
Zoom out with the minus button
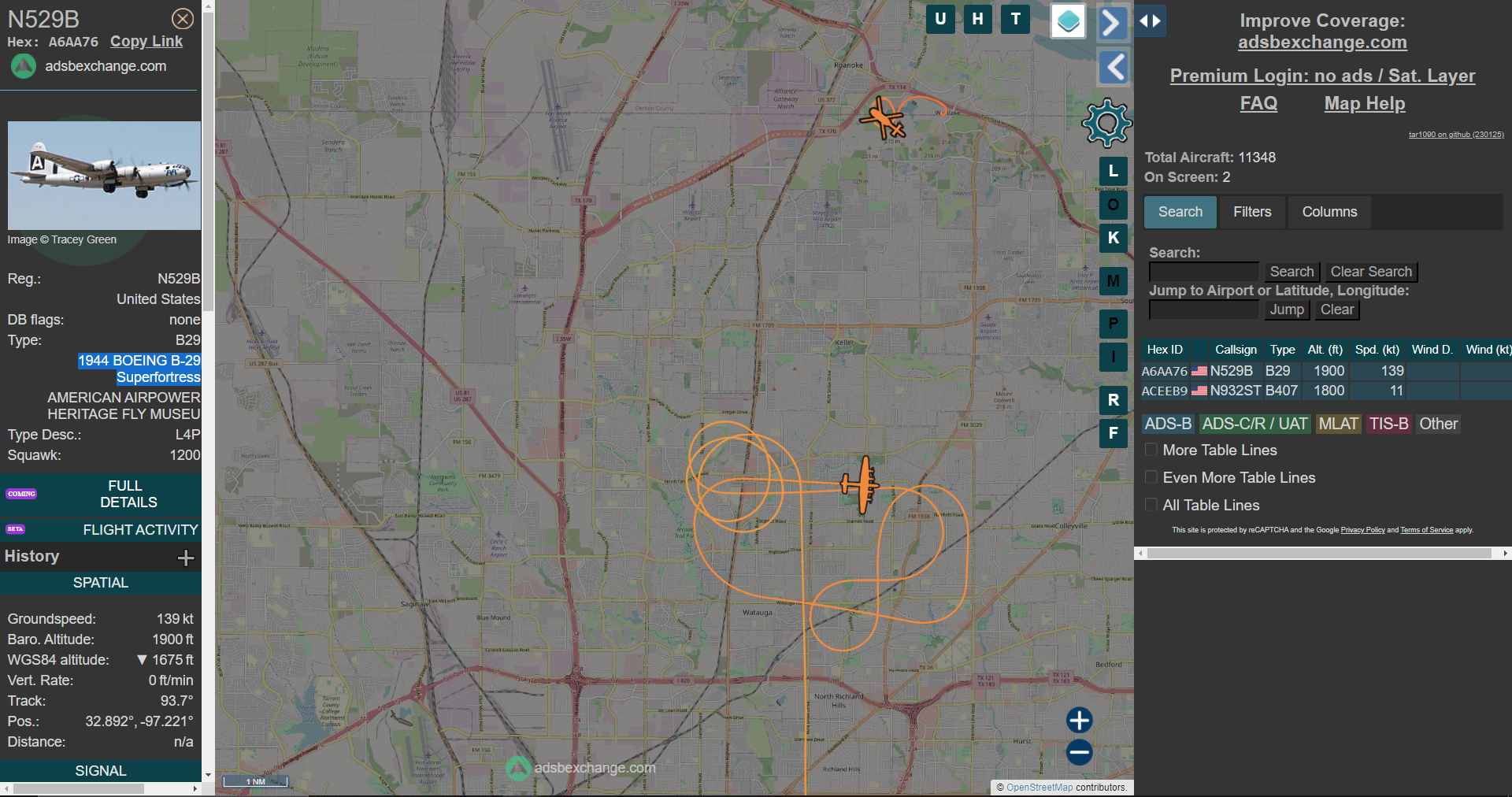pyautogui.click(x=1080, y=752)
